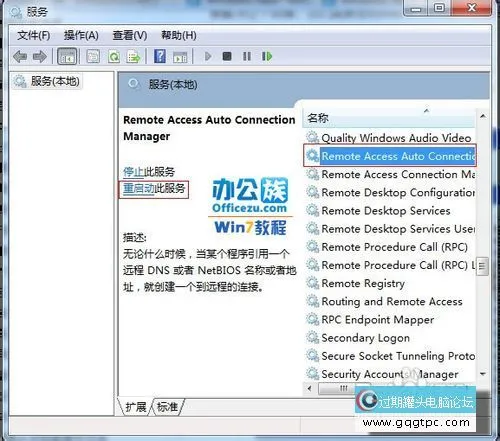Click gear icon beside Secondary Logon
This screenshot has height=441, width=500.
pos(313,338)
